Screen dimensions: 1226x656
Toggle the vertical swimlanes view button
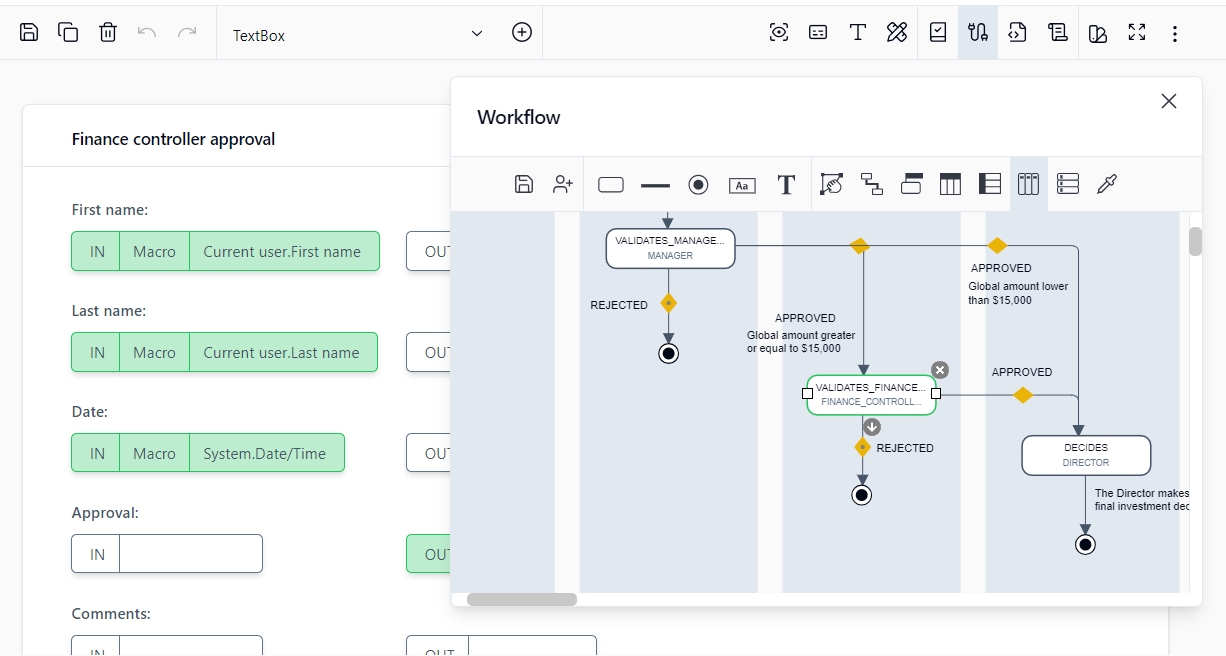pos(1028,184)
